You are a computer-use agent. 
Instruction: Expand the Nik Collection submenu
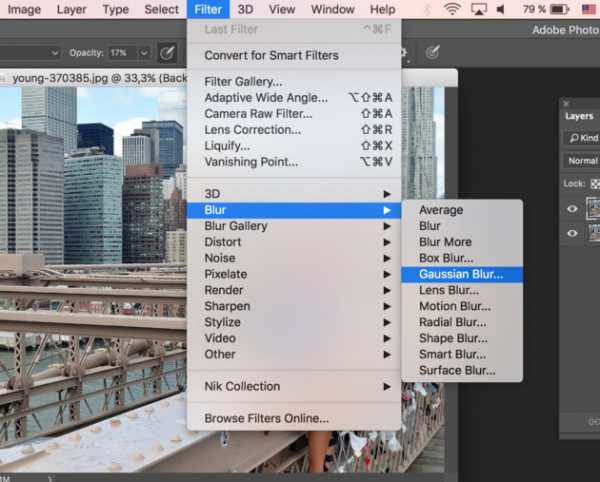(294, 387)
